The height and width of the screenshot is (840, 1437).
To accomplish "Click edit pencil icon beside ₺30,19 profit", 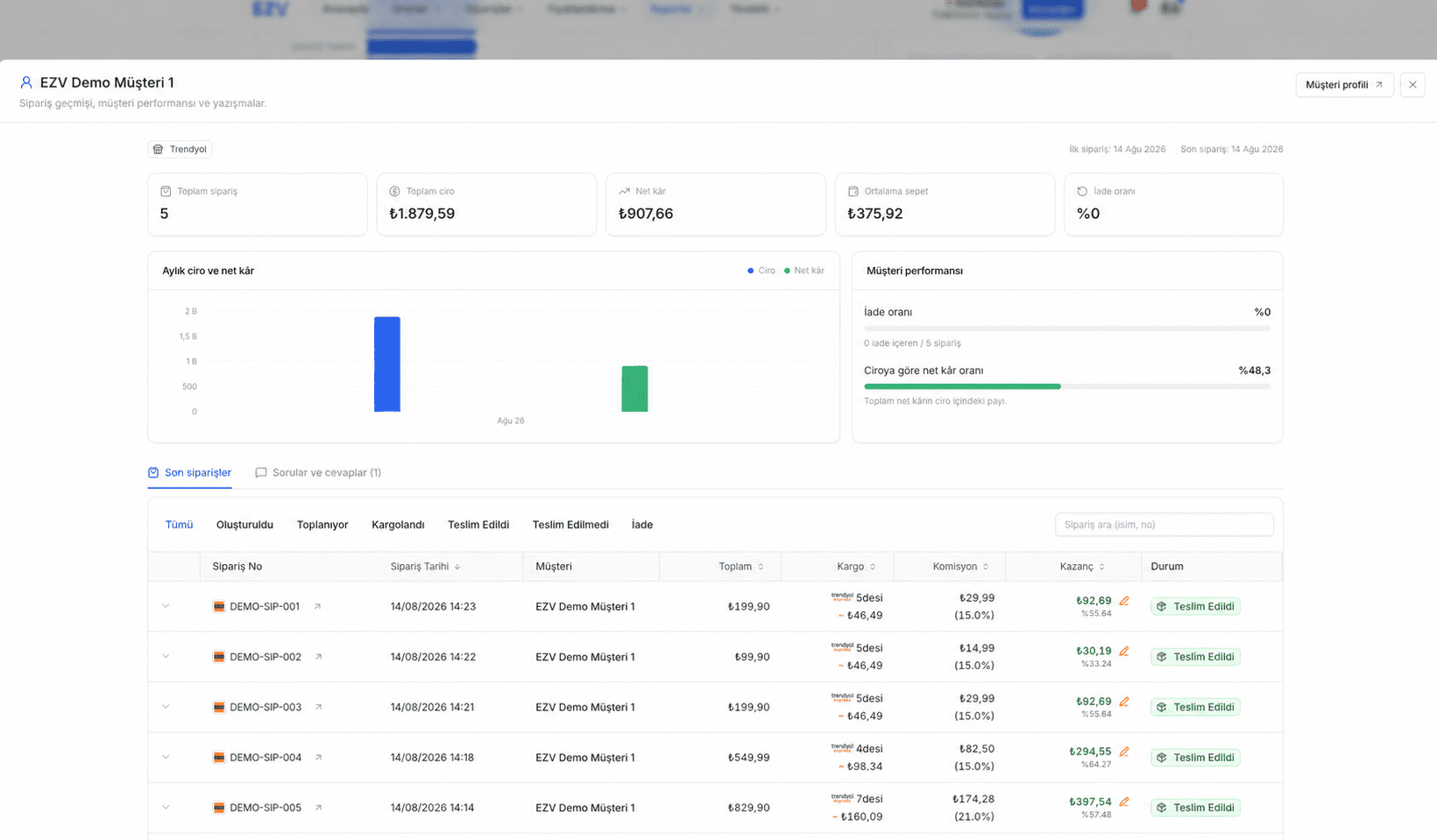I will click(x=1124, y=651).
